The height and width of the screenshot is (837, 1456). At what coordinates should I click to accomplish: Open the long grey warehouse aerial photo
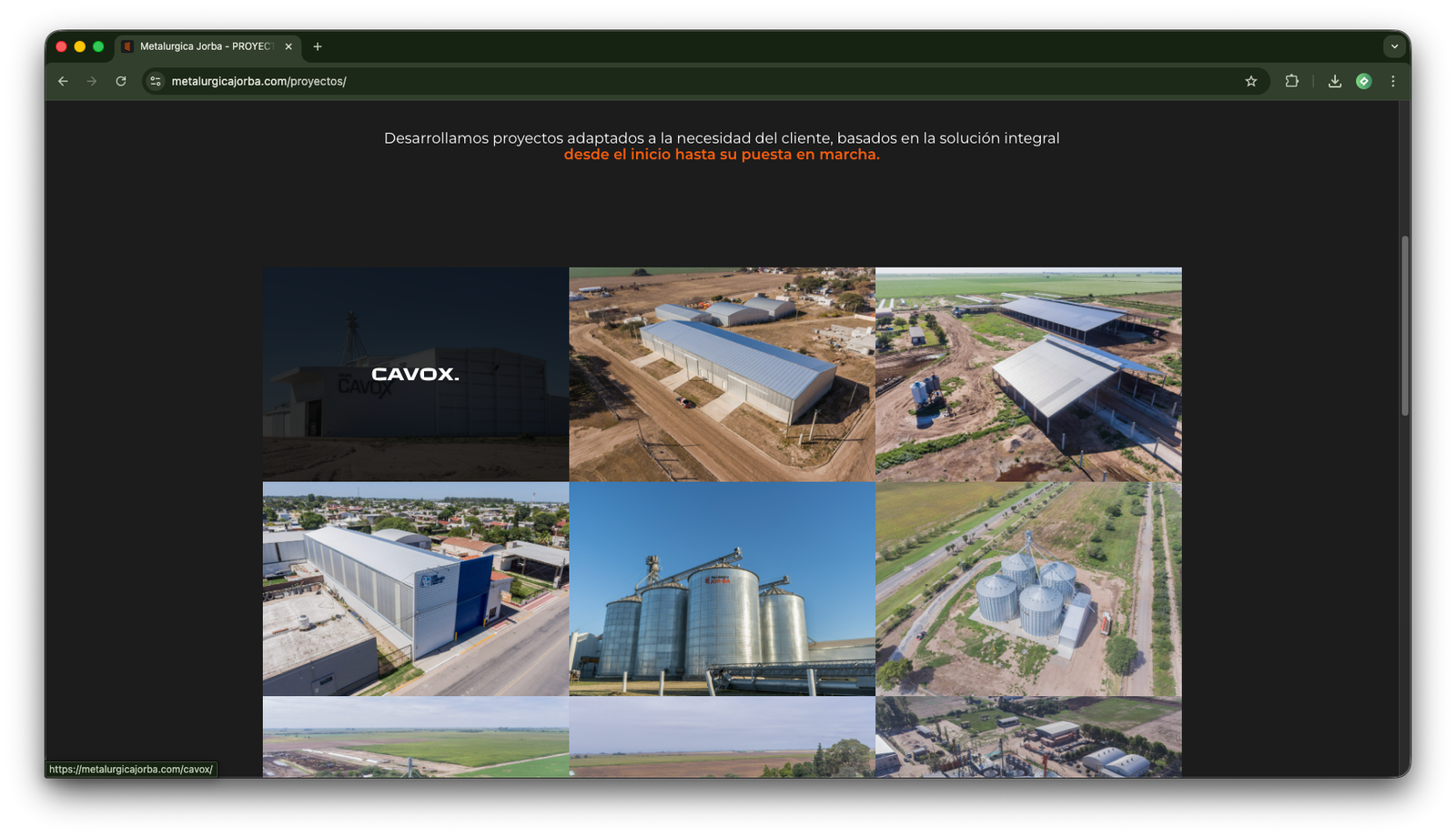722,374
